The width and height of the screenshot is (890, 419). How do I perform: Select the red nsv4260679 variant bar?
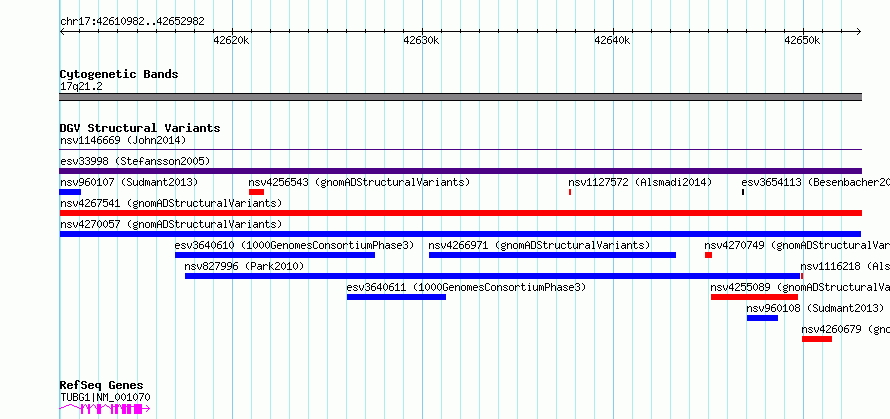pos(817,339)
